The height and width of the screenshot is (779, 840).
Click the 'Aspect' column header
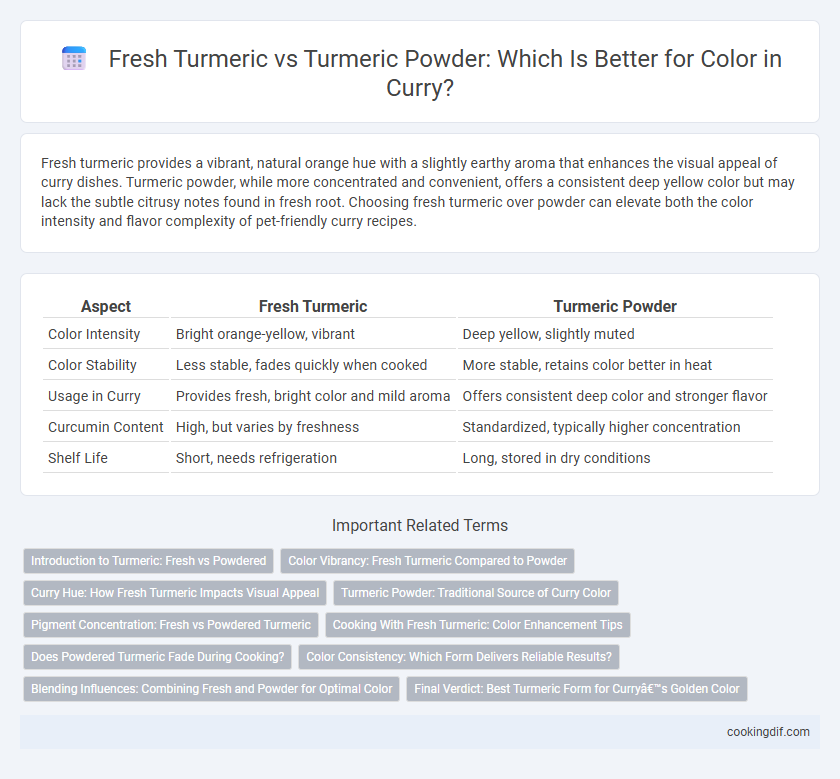pos(106,306)
